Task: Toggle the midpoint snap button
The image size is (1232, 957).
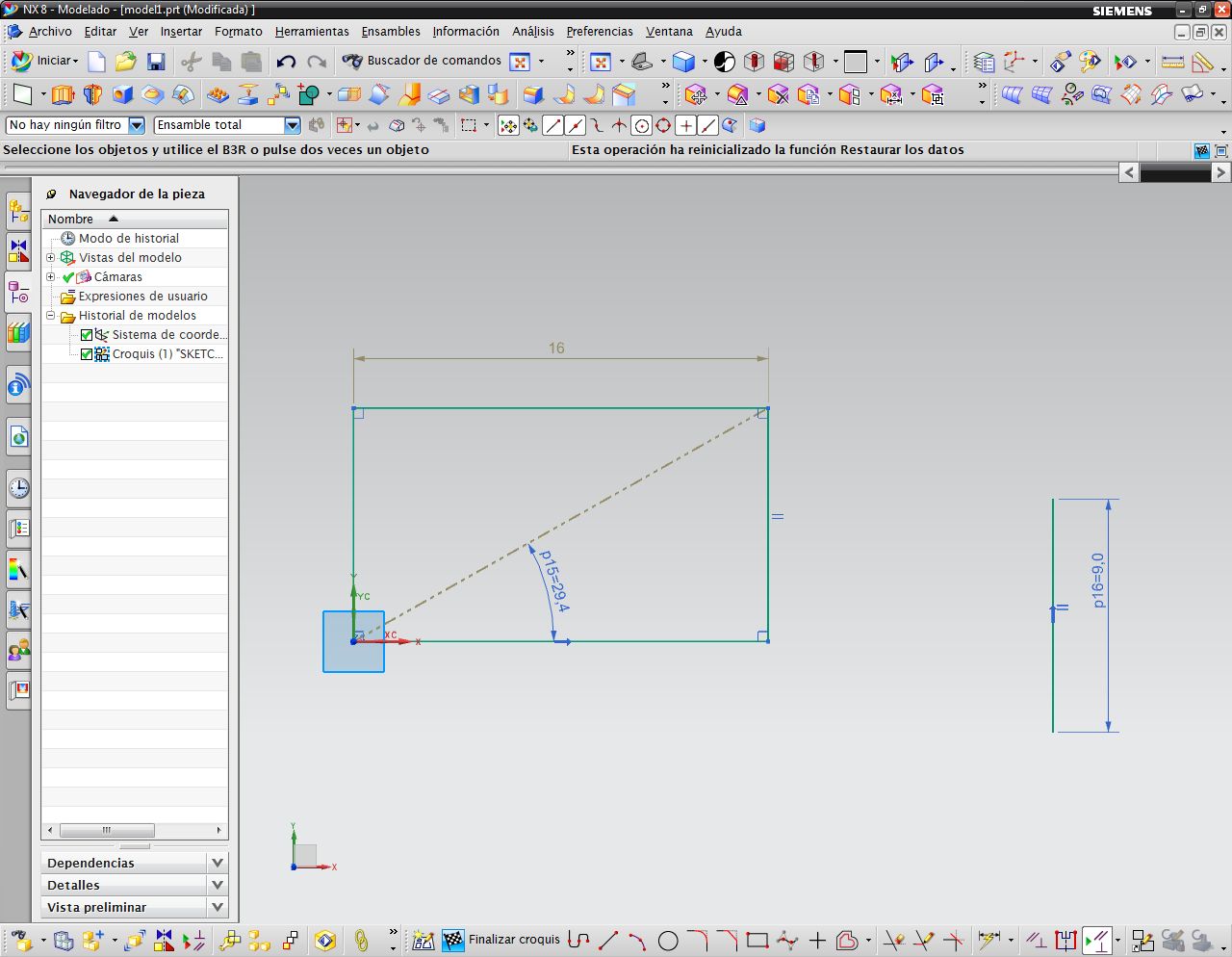Action: tap(576, 125)
